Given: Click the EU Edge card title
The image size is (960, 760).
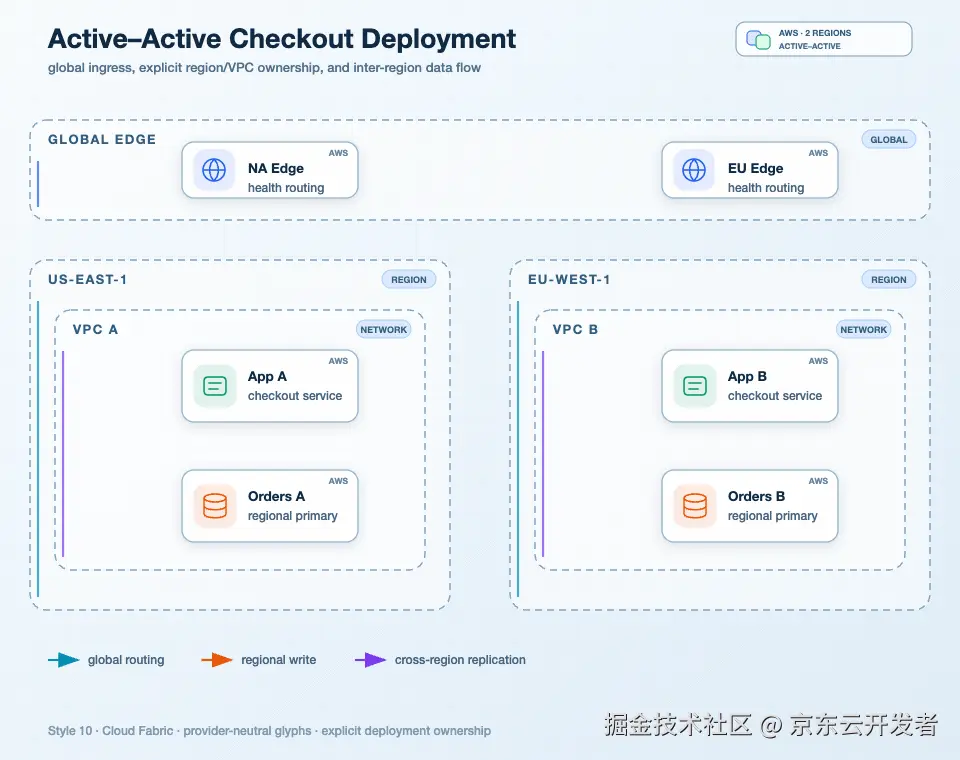Looking at the screenshot, I should point(756,168).
